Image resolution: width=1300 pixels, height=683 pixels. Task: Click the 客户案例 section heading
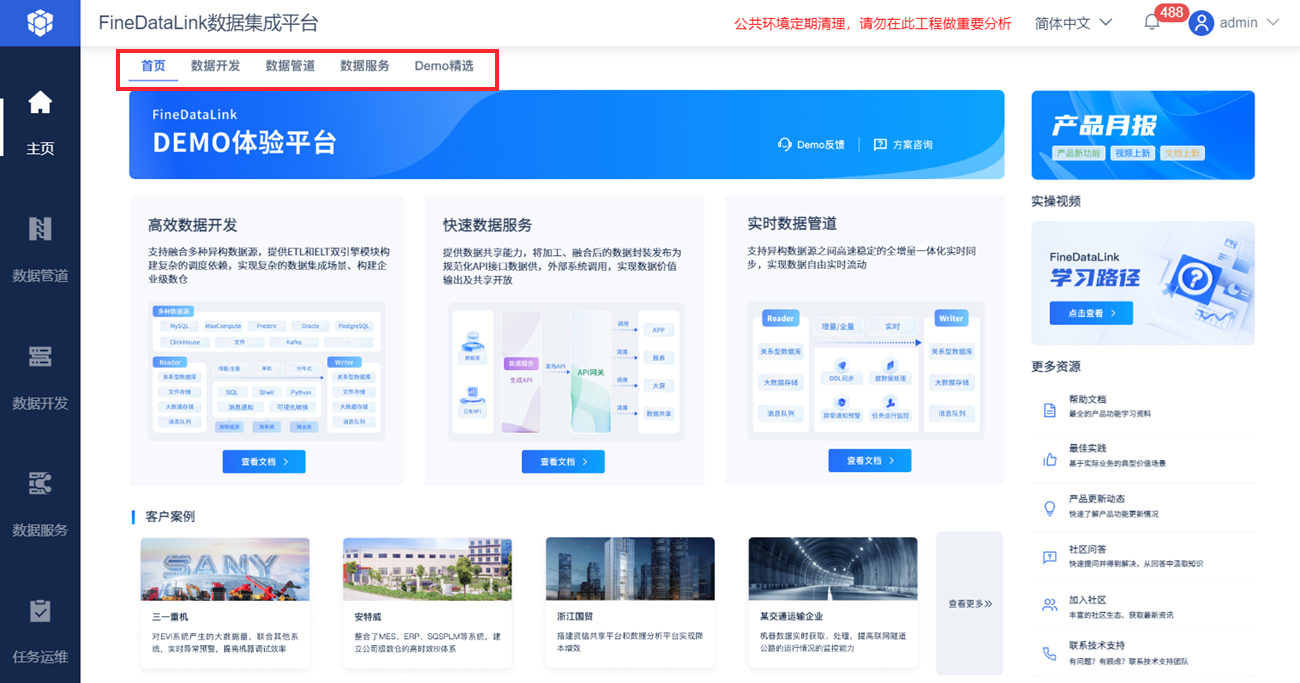pos(170,516)
